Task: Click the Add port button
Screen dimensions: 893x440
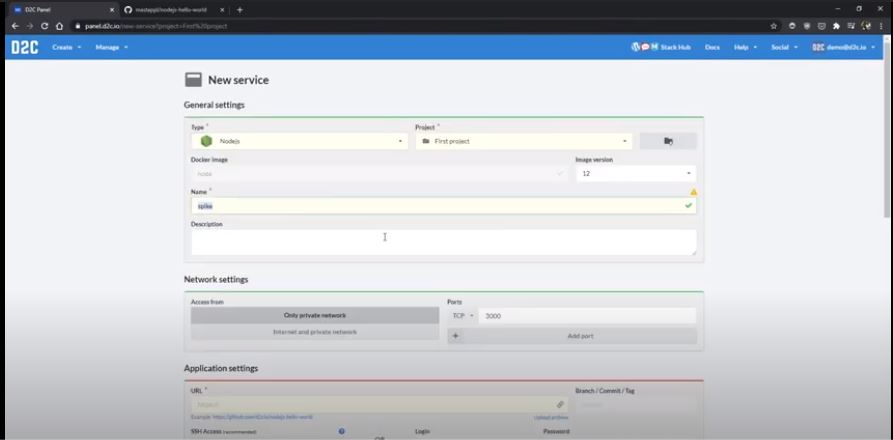Action: [572, 336]
